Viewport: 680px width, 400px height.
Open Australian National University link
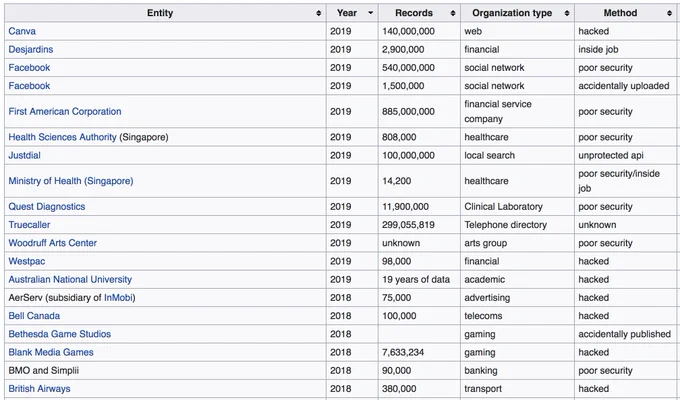coord(70,279)
